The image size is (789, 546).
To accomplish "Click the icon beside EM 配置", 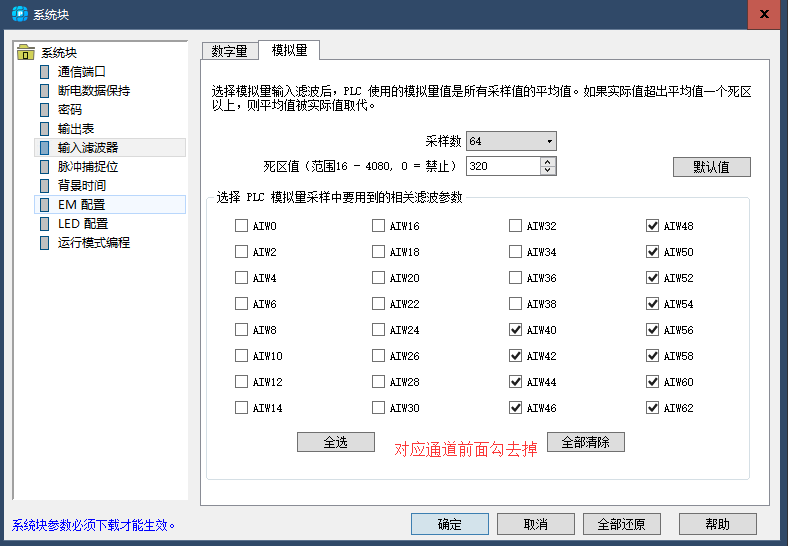I will click(x=45, y=205).
